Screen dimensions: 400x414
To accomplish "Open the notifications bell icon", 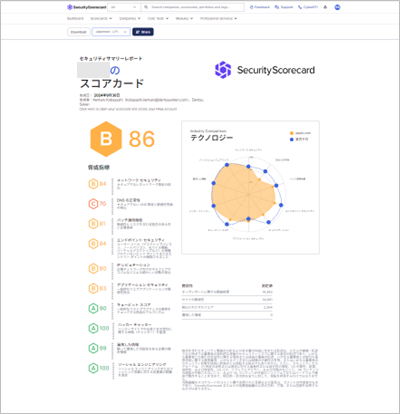I will click(x=325, y=7).
